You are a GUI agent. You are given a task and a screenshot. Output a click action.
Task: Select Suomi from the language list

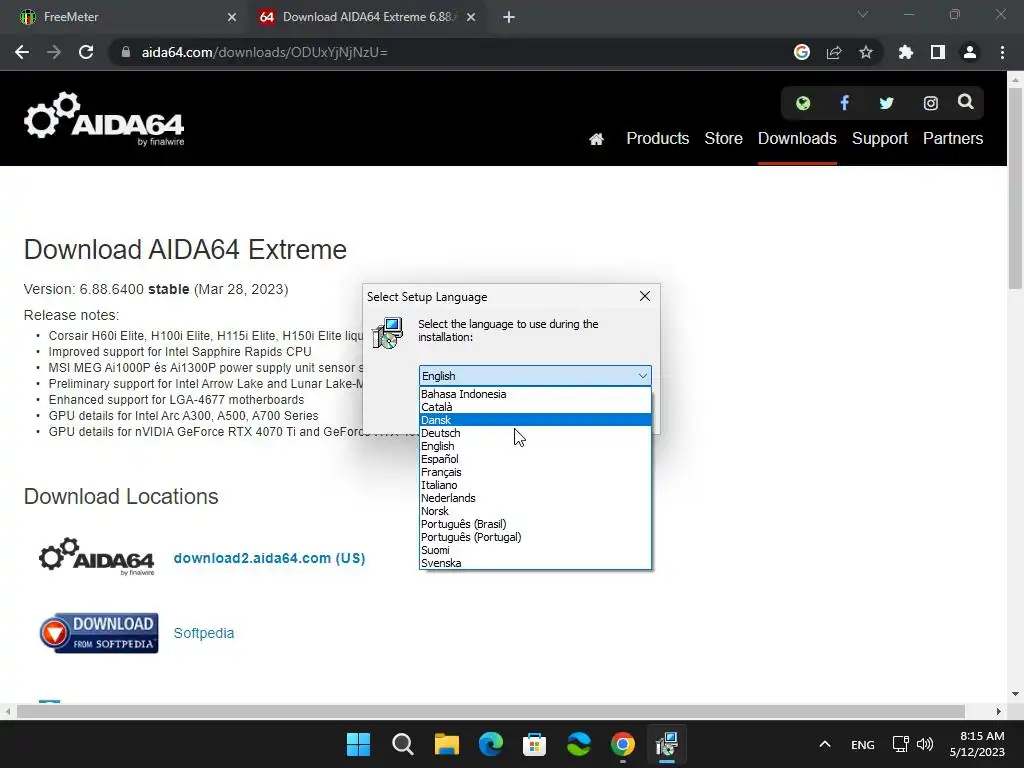(x=535, y=551)
